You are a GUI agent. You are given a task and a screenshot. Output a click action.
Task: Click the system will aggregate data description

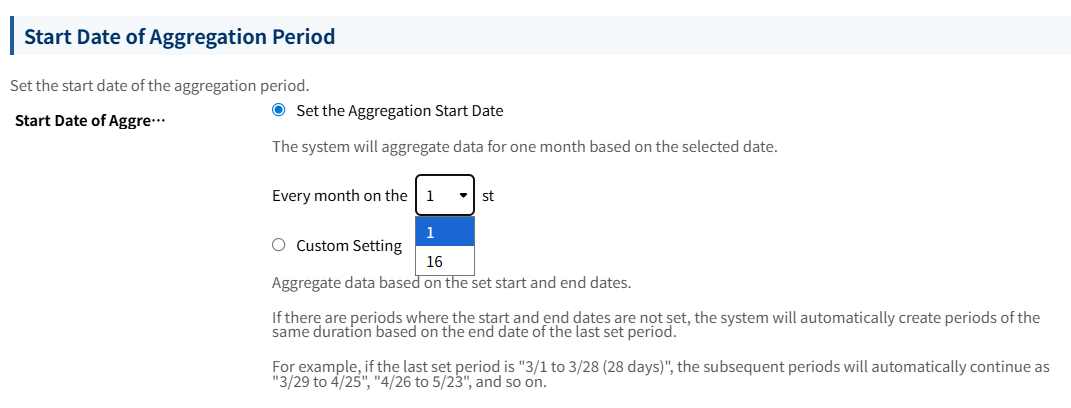[x=524, y=147]
